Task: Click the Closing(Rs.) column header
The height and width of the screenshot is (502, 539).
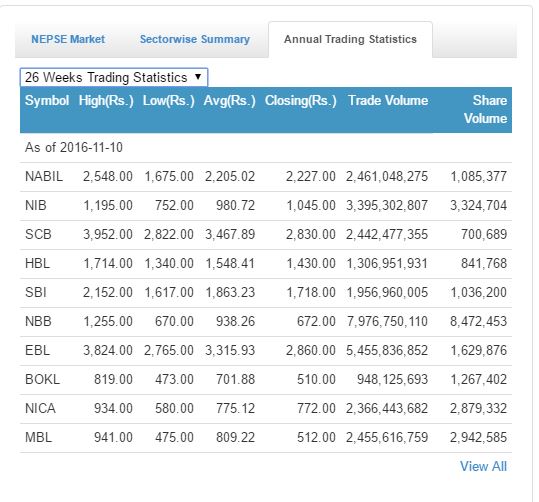Action: 300,101
